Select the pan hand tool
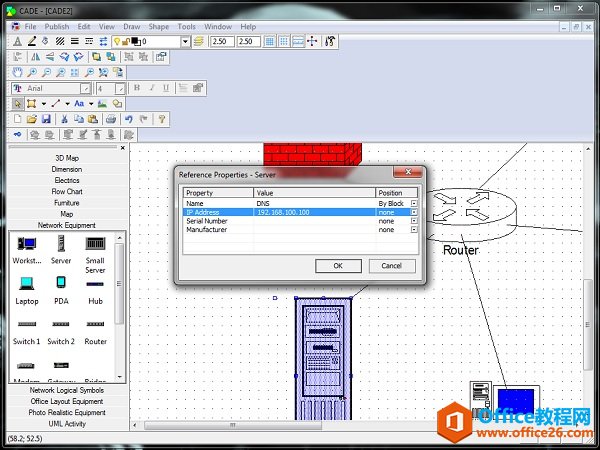Image resolution: width=600 pixels, height=450 pixels. pyautogui.click(x=18, y=73)
